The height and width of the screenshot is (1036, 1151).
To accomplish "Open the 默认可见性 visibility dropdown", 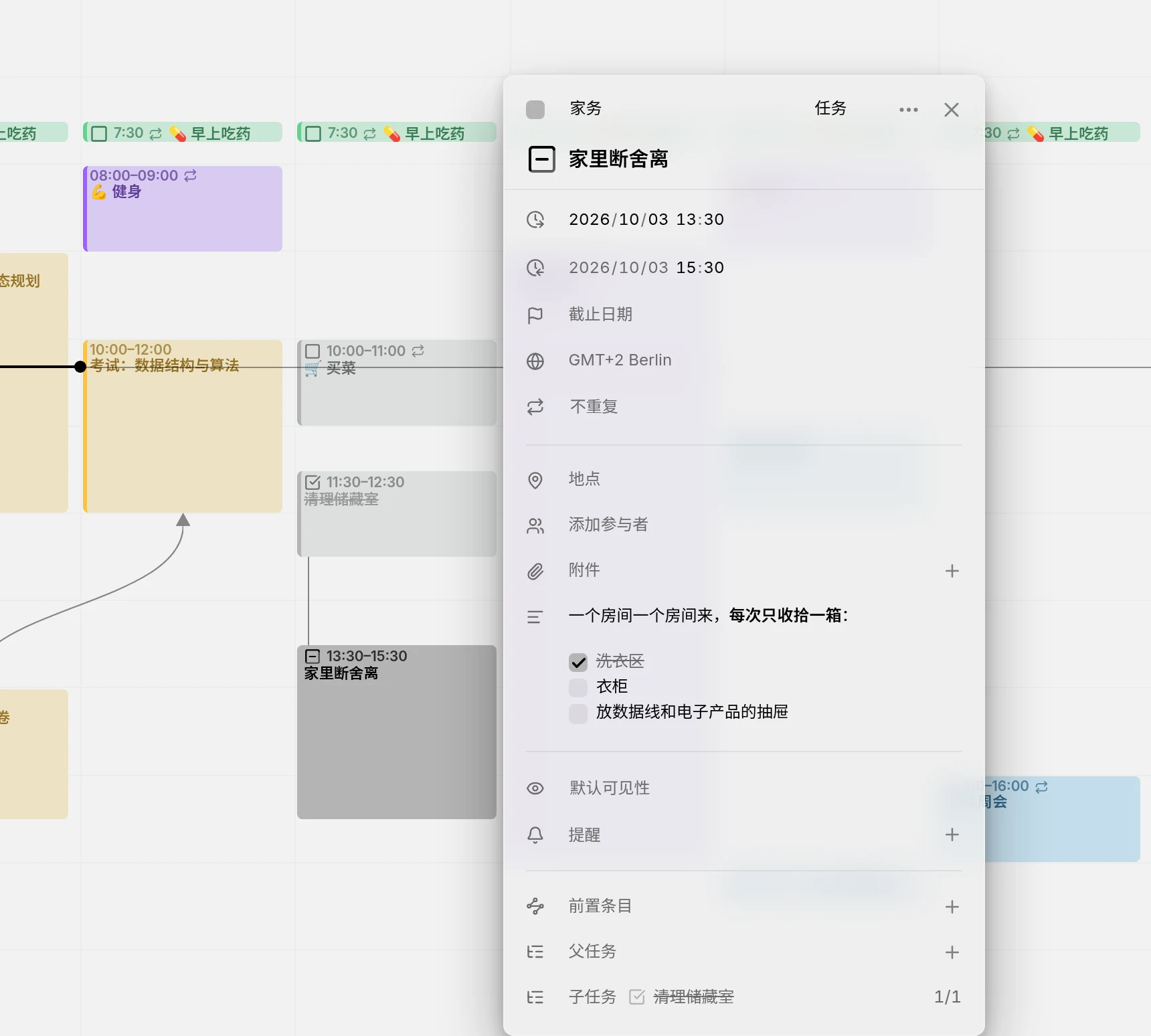I will 610,788.
